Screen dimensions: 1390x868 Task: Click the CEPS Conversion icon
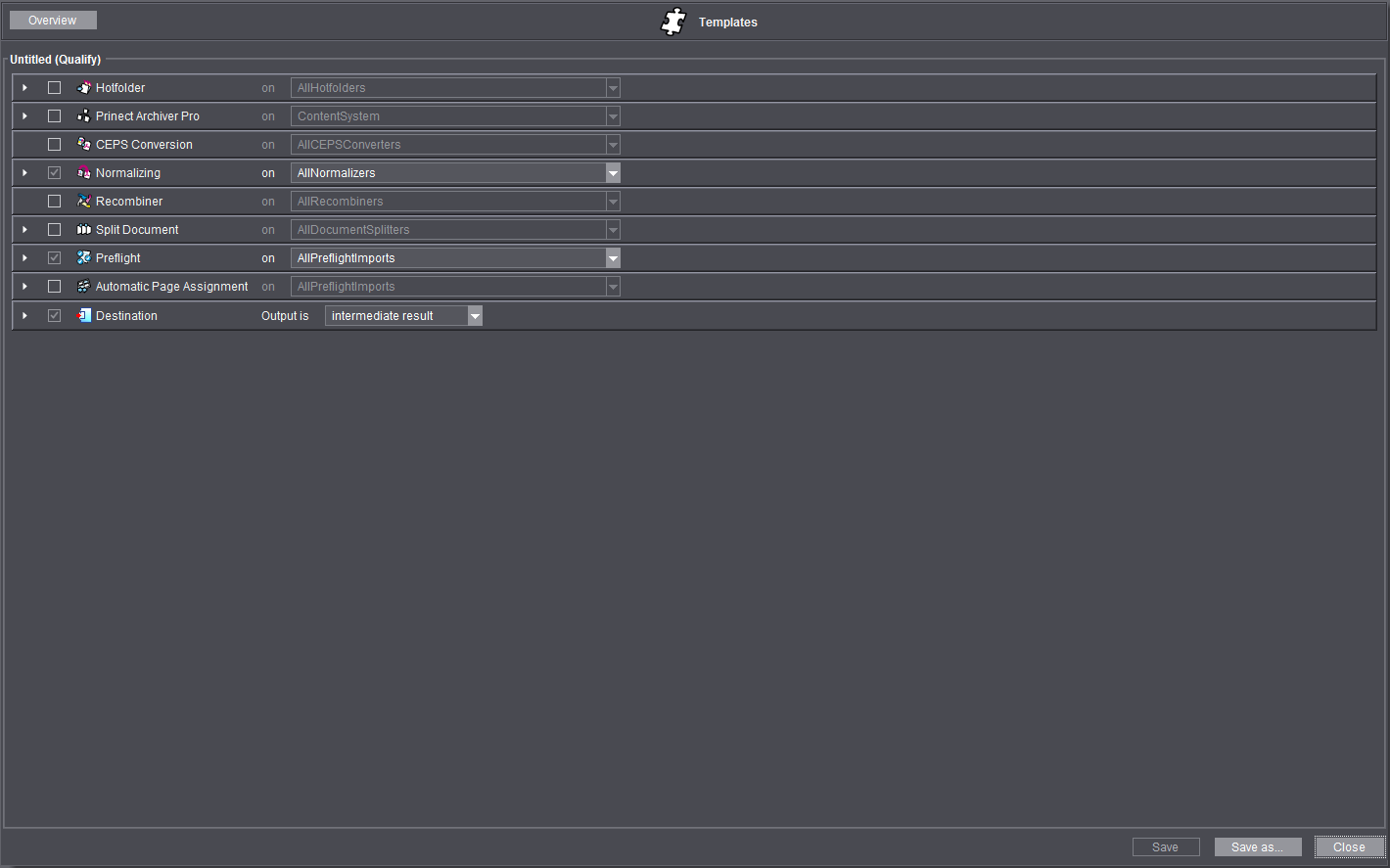tap(84, 145)
